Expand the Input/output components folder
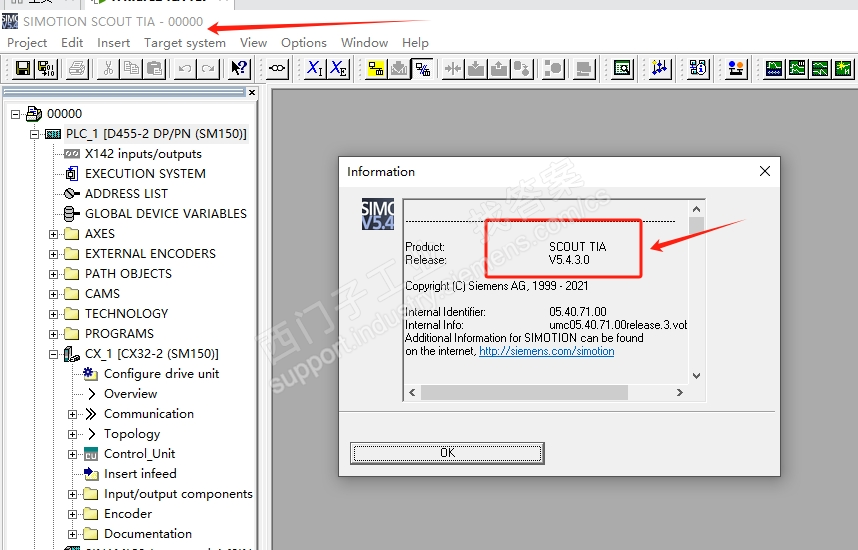858x550 pixels. tap(72, 494)
